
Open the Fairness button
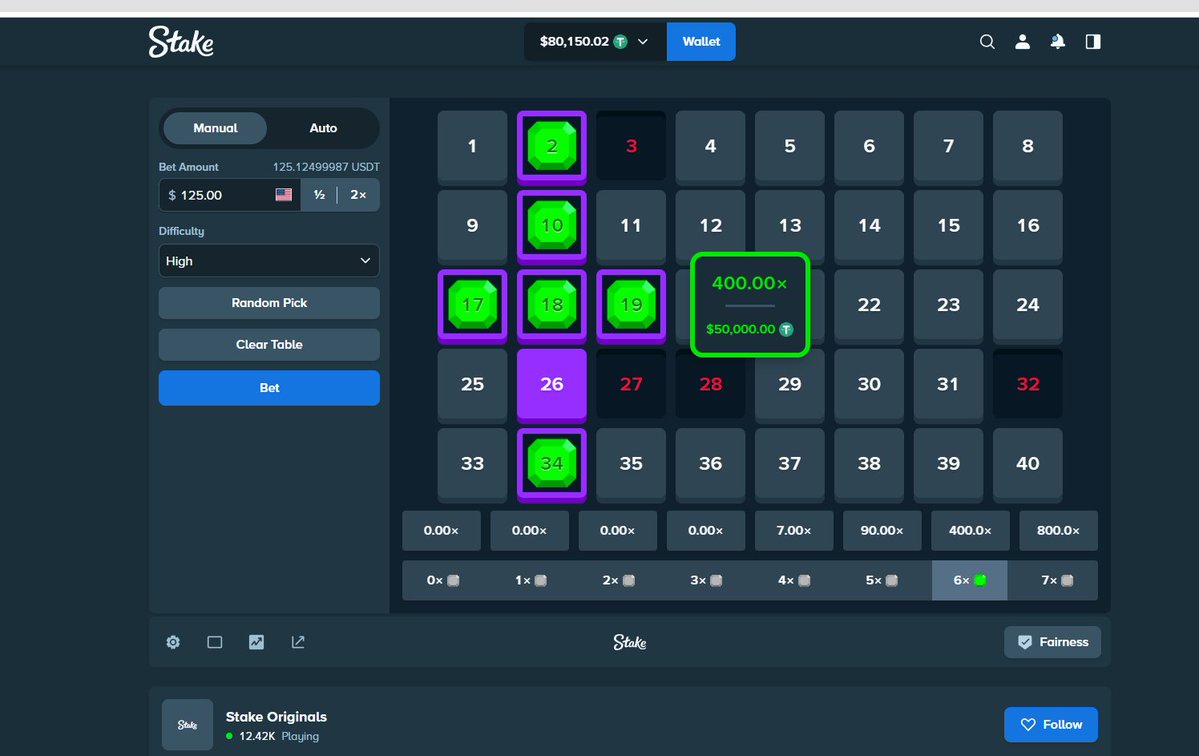(1052, 642)
